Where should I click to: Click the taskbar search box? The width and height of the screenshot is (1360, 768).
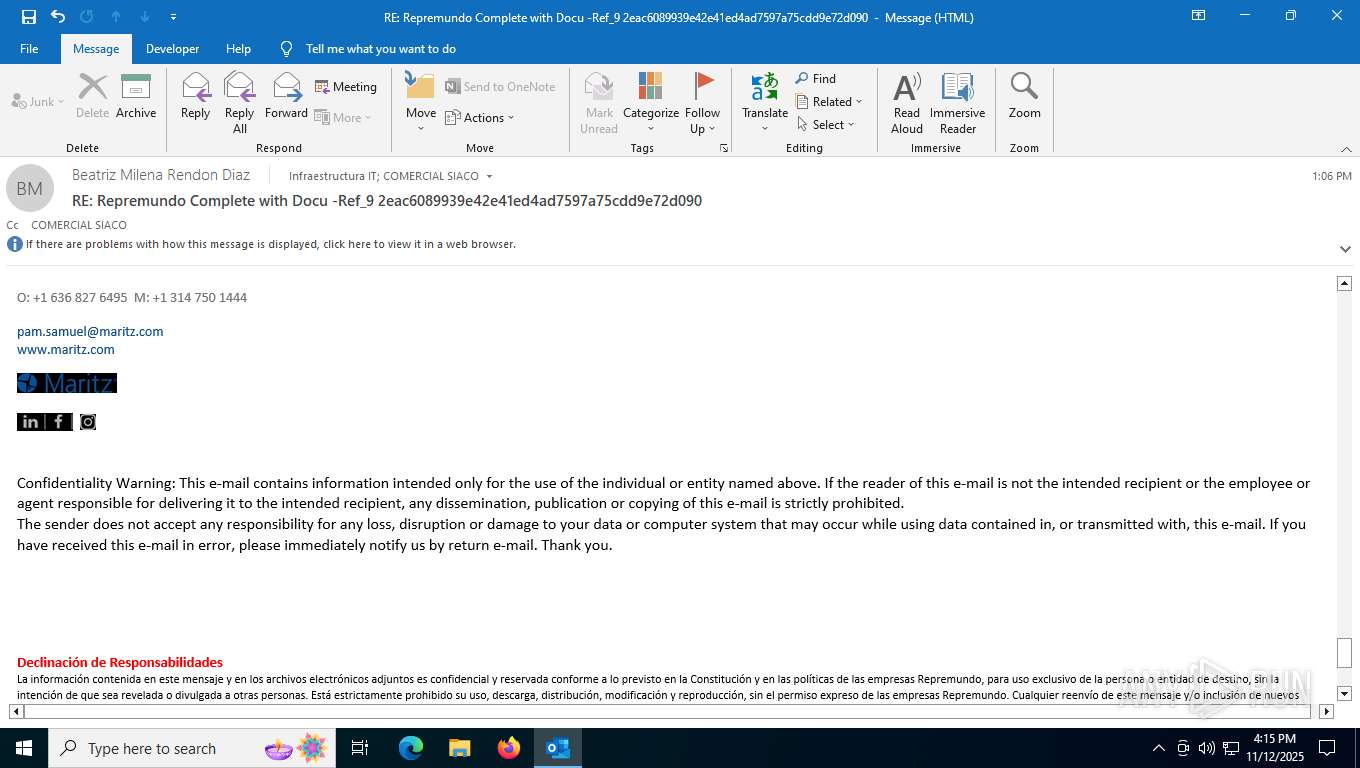pos(192,748)
